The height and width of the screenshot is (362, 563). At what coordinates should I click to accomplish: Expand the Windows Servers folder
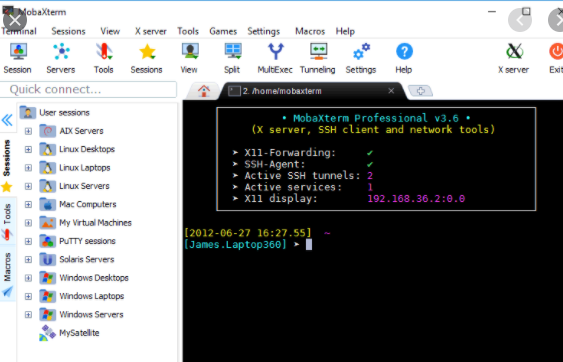click(28, 315)
